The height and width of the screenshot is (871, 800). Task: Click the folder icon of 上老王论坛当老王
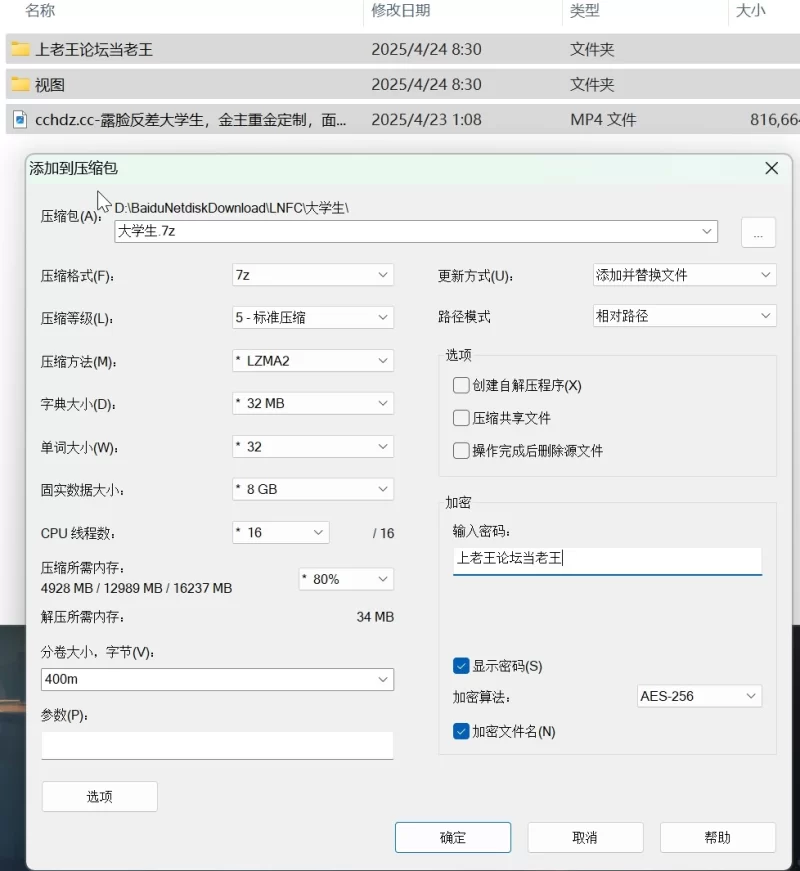pyautogui.click(x=21, y=49)
